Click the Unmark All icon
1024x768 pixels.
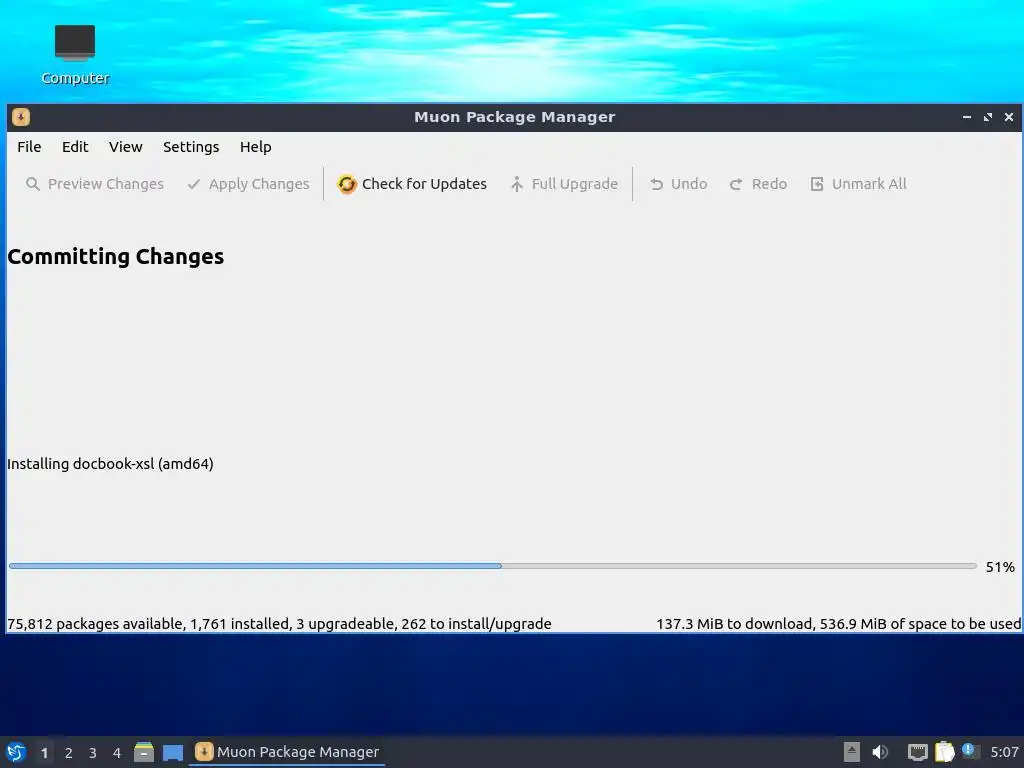[816, 184]
